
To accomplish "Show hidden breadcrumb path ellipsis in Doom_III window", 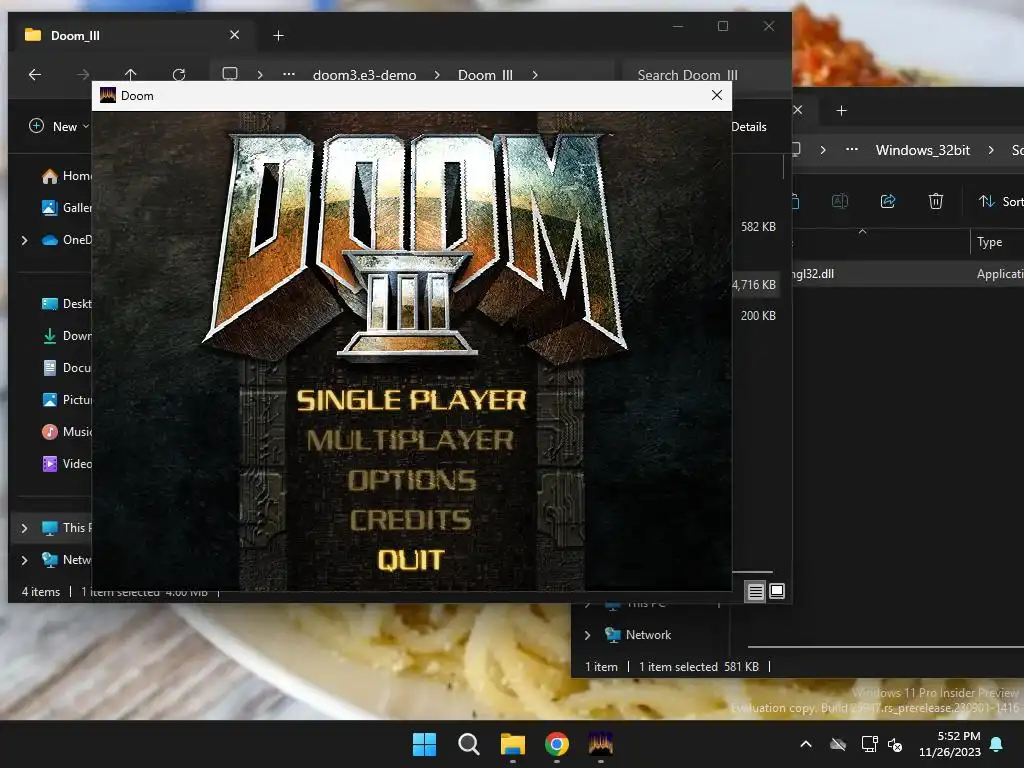I will (289, 74).
